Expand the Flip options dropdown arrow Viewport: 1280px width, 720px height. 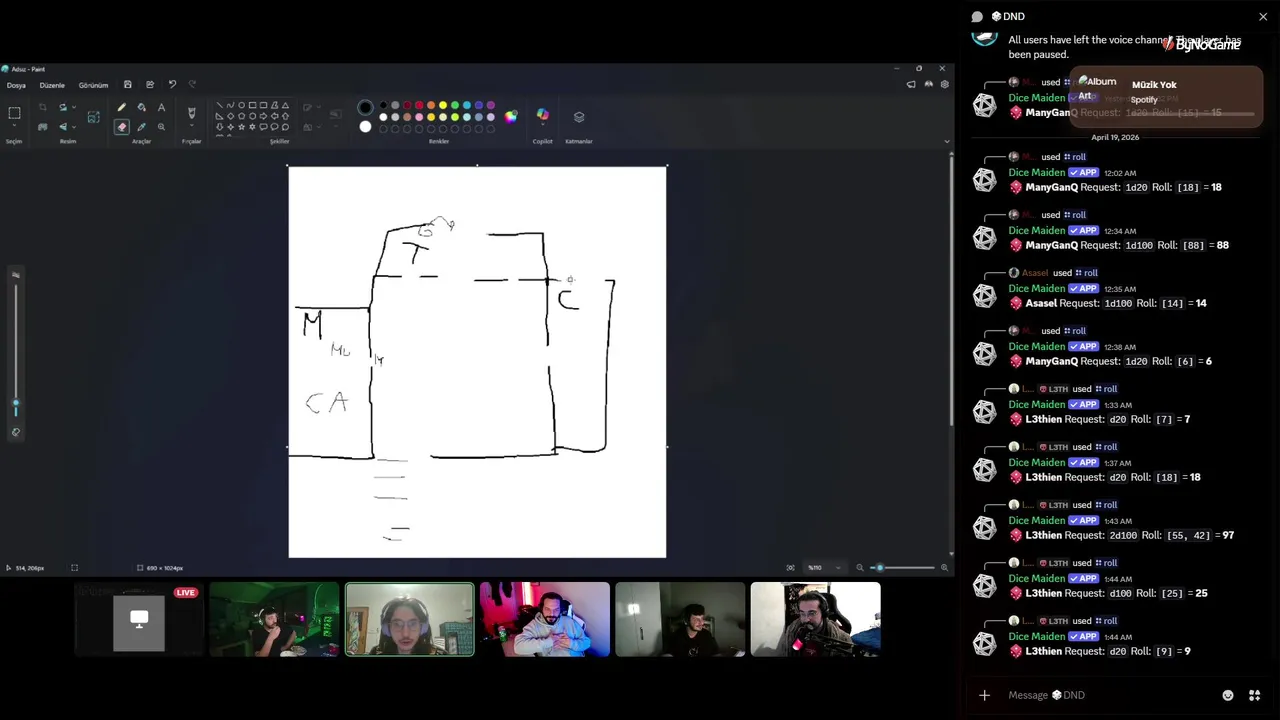(x=74, y=127)
